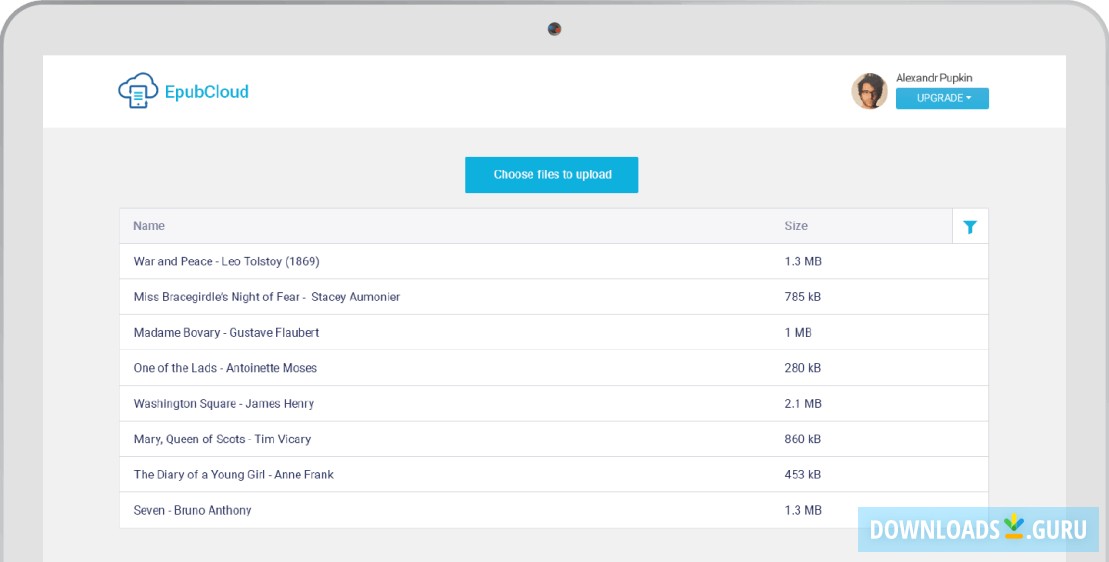Image resolution: width=1109 pixels, height=562 pixels.
Task: Sort the list by Size column header
Action: 796,226
